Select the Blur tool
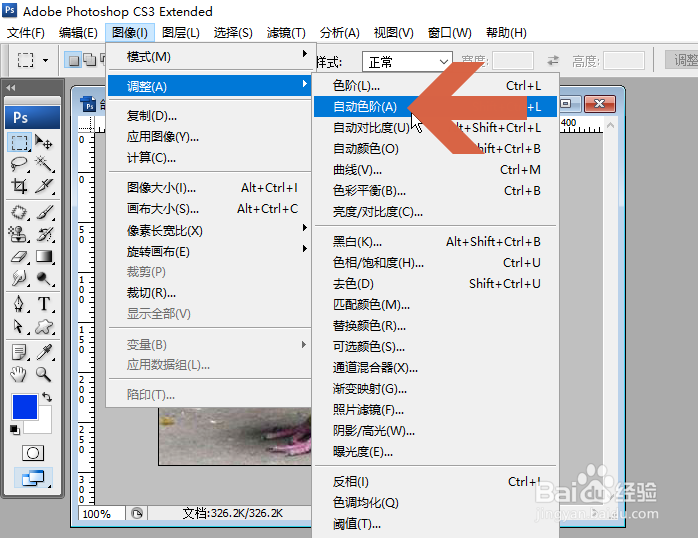 [19, 278]
